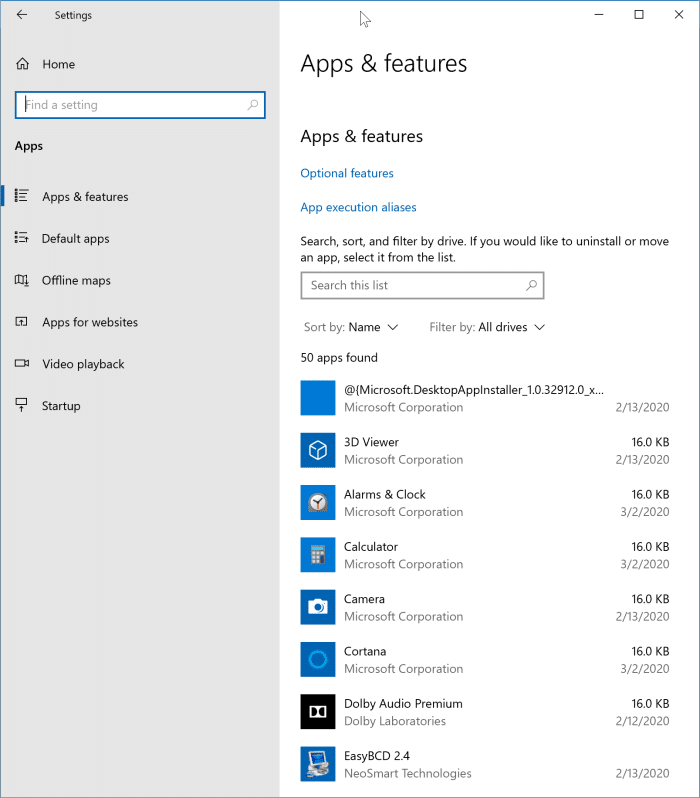Screen dimensions: 700x798
Task: Maximize the Settings window
Action: (639, 15)
